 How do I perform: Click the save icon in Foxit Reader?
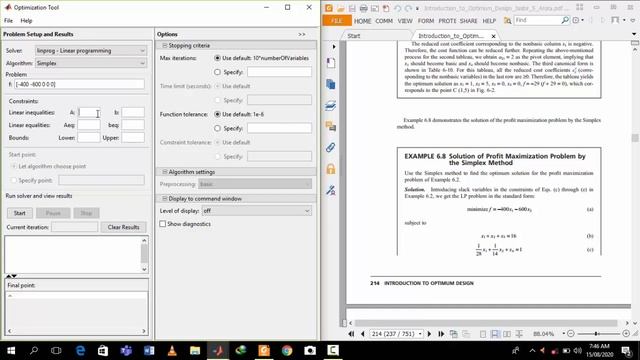(x=352, y=8)
